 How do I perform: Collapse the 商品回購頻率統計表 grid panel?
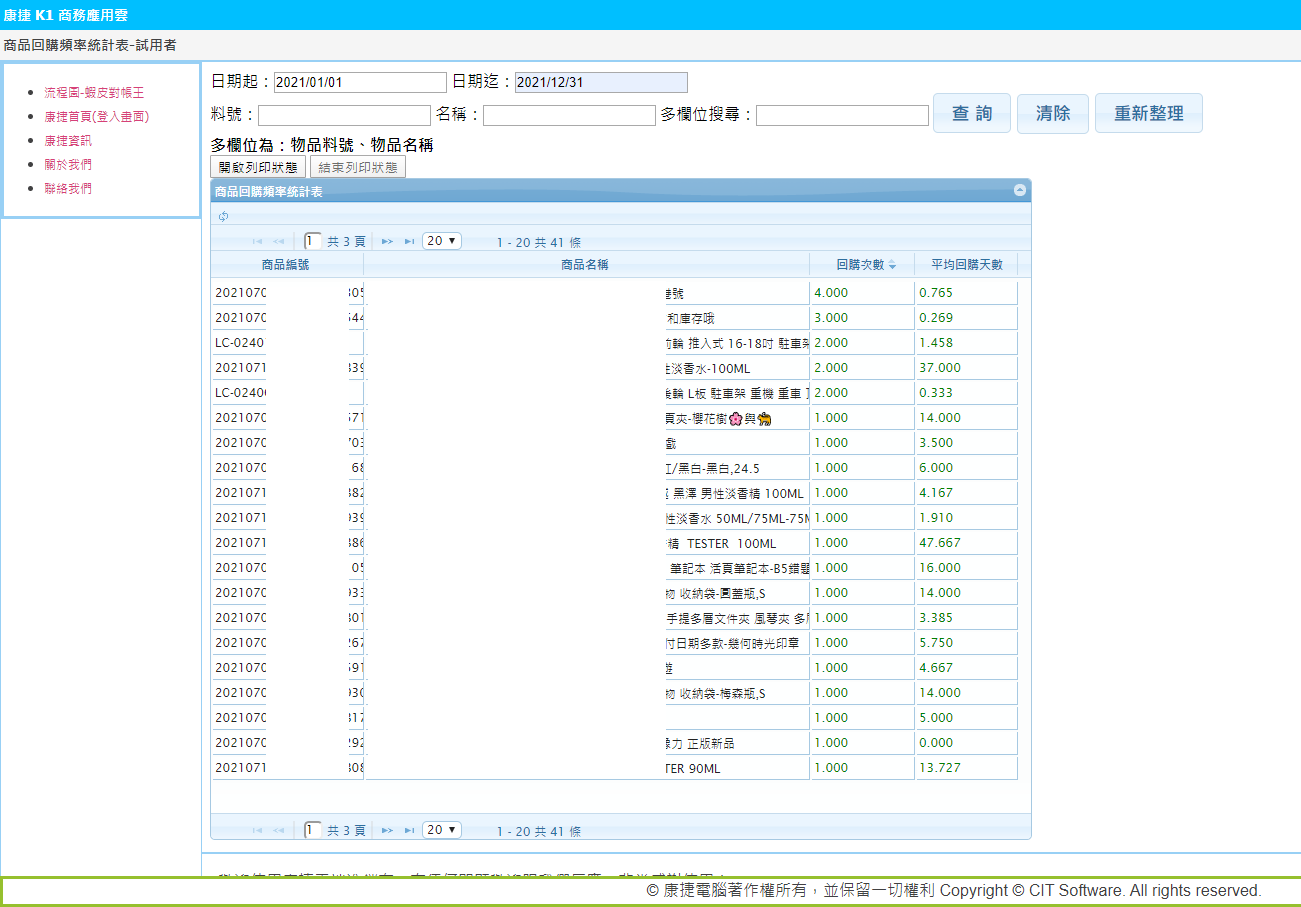point(1019,190)
